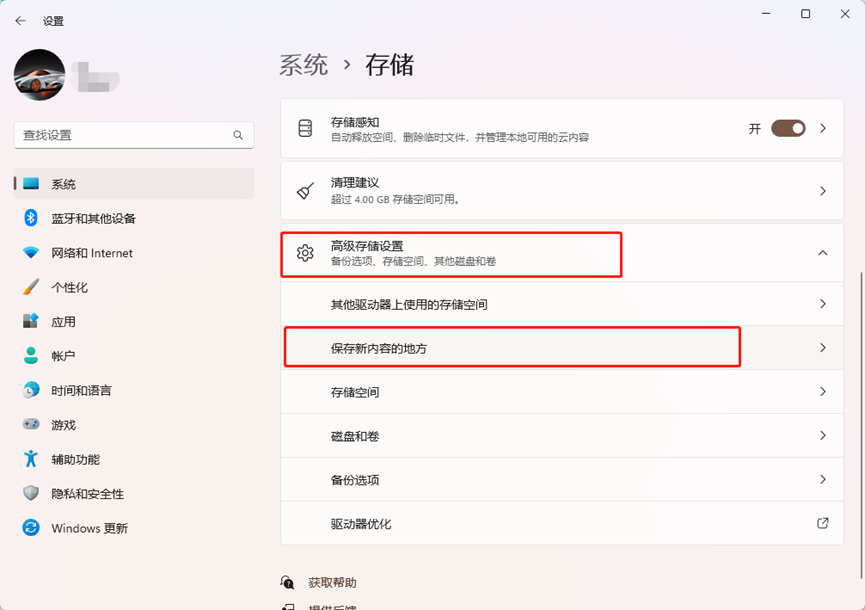Open 存储感知 details chevron

tap(823, 128)
